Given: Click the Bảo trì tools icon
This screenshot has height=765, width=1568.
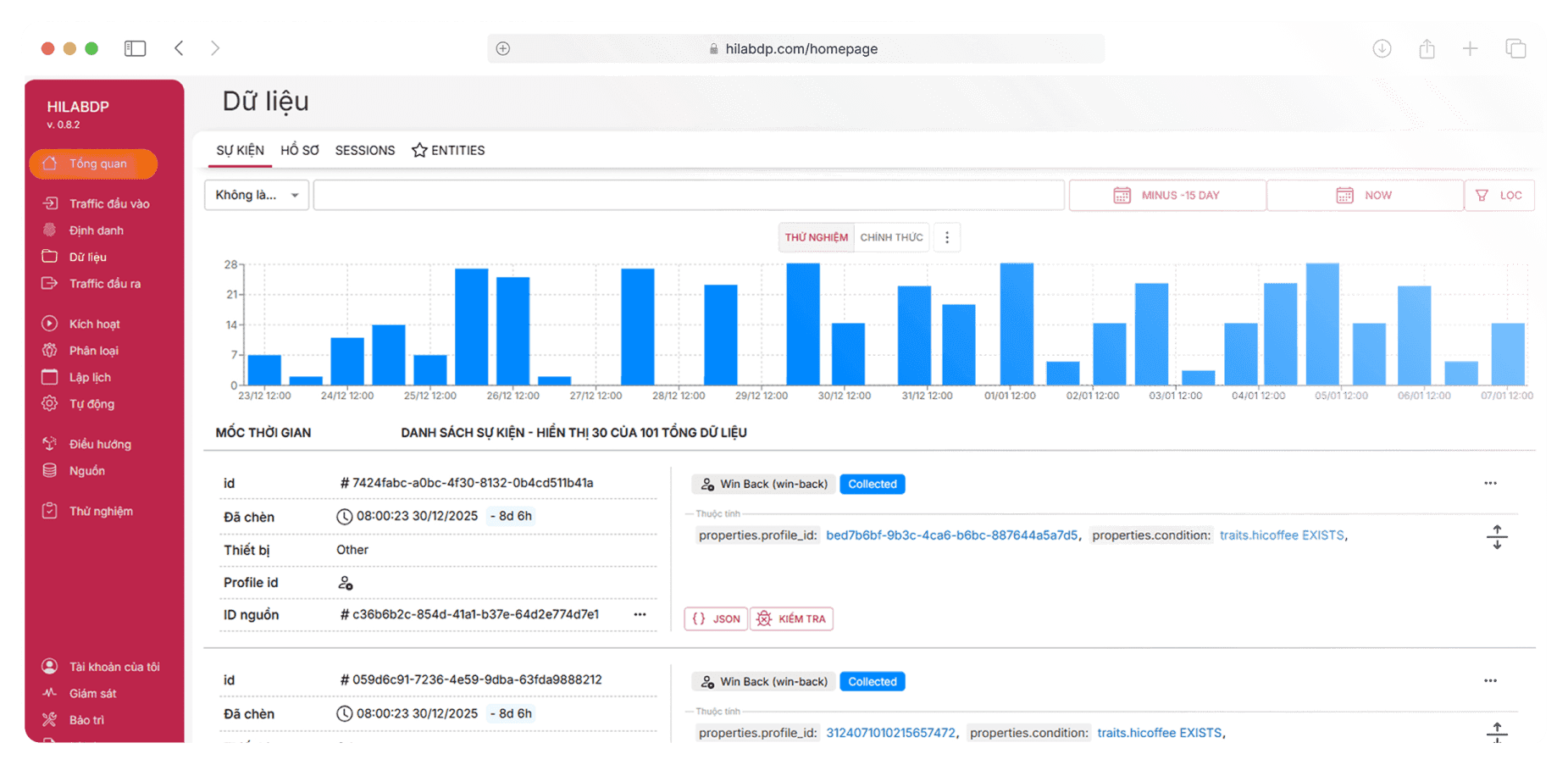Looking at the screenshot, I should pos(50,719).
